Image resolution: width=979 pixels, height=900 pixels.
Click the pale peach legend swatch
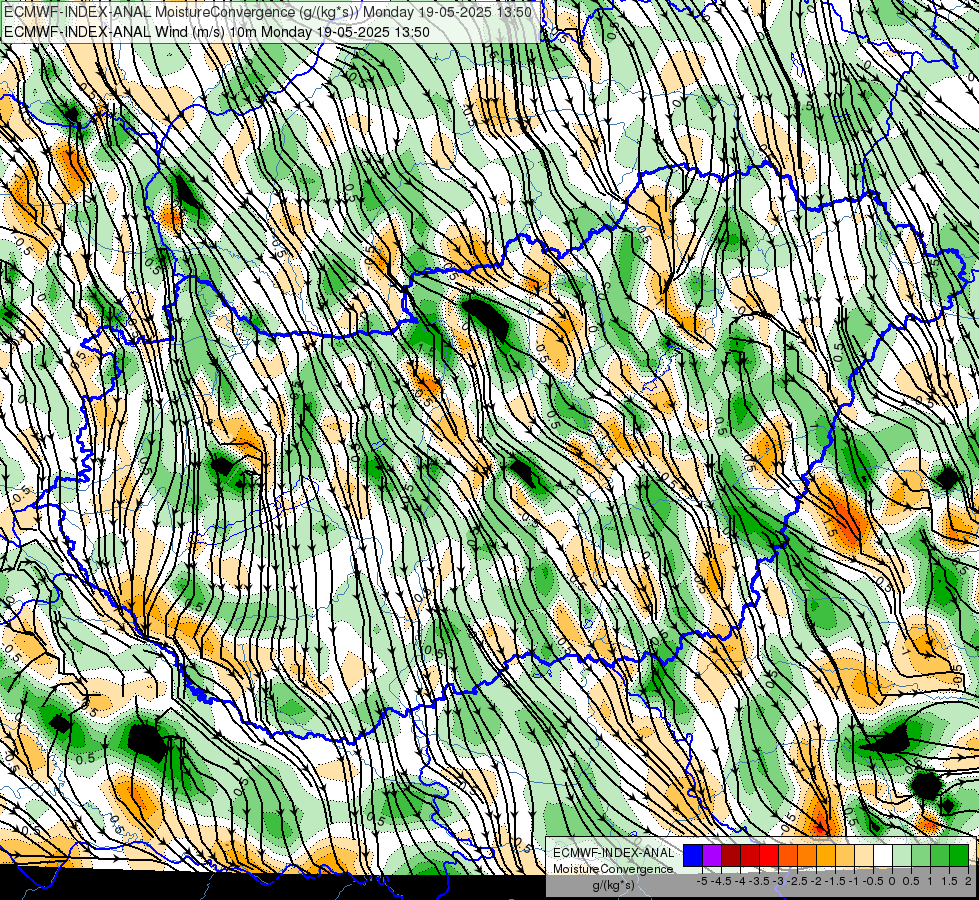[x=864, y=855]
